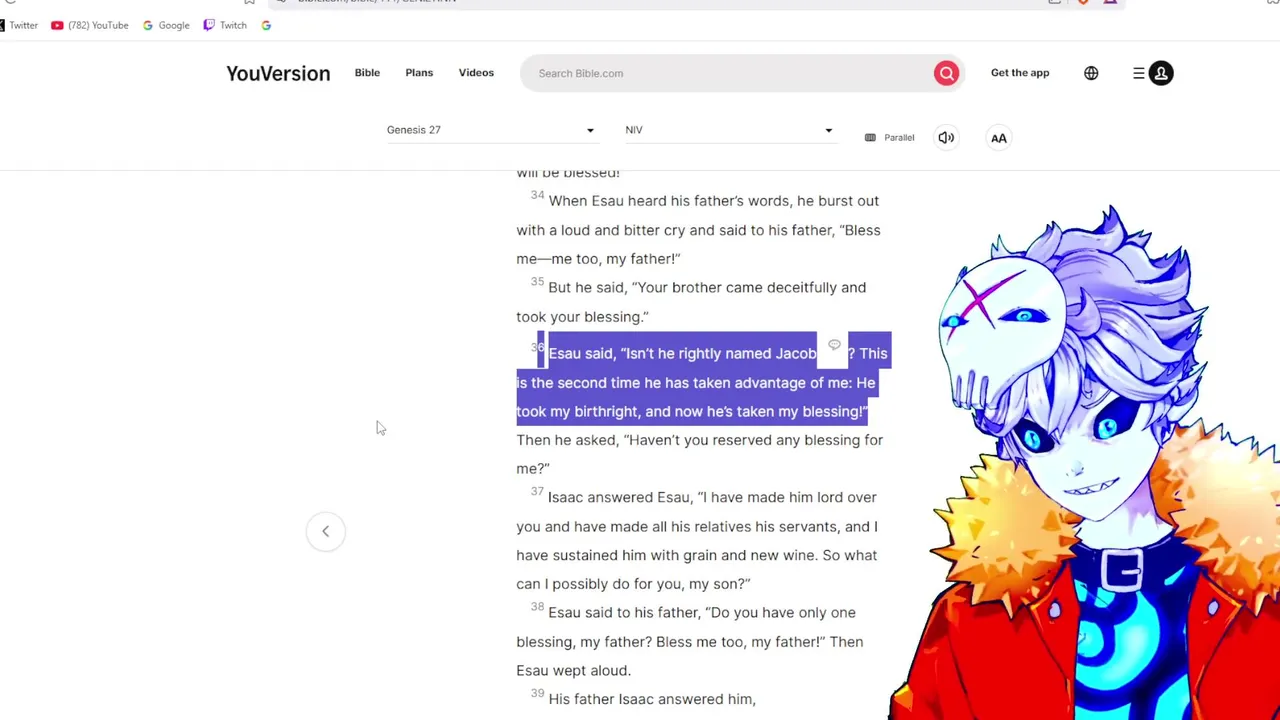Open the YouTube bookmark
The image size is (1280, 720).
90,25
